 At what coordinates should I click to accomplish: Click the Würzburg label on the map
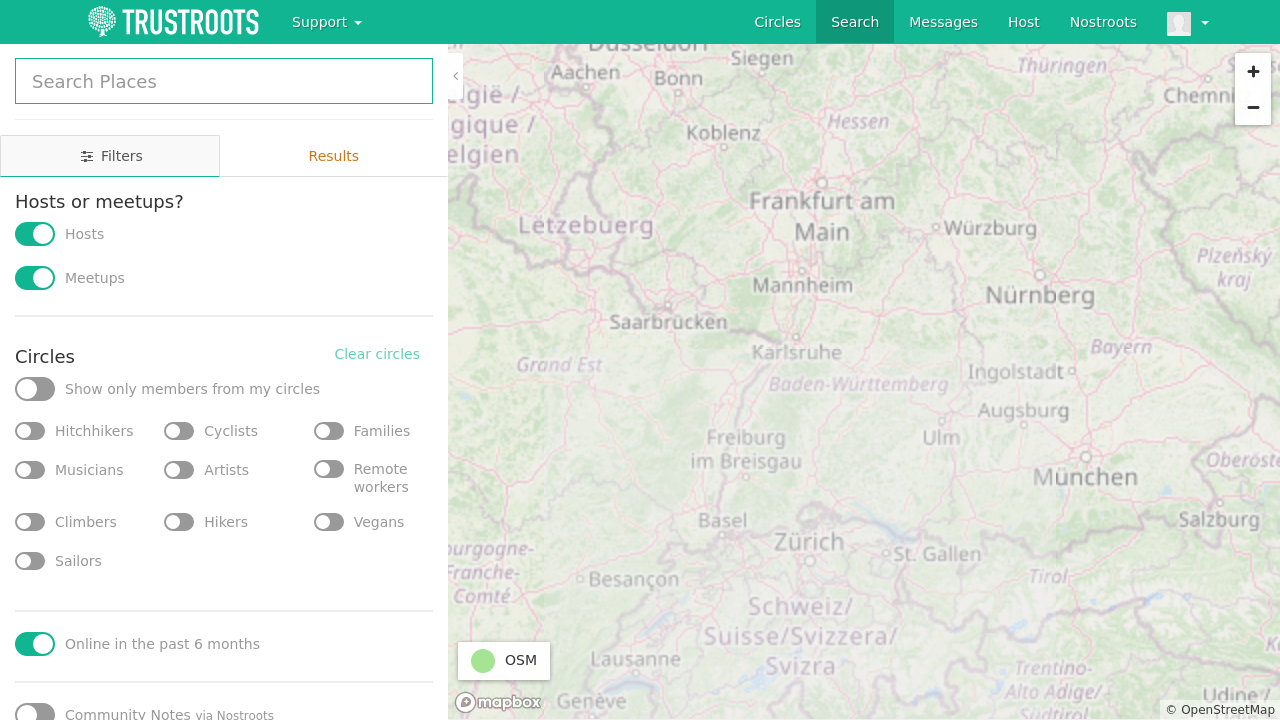tap(990, 228)
